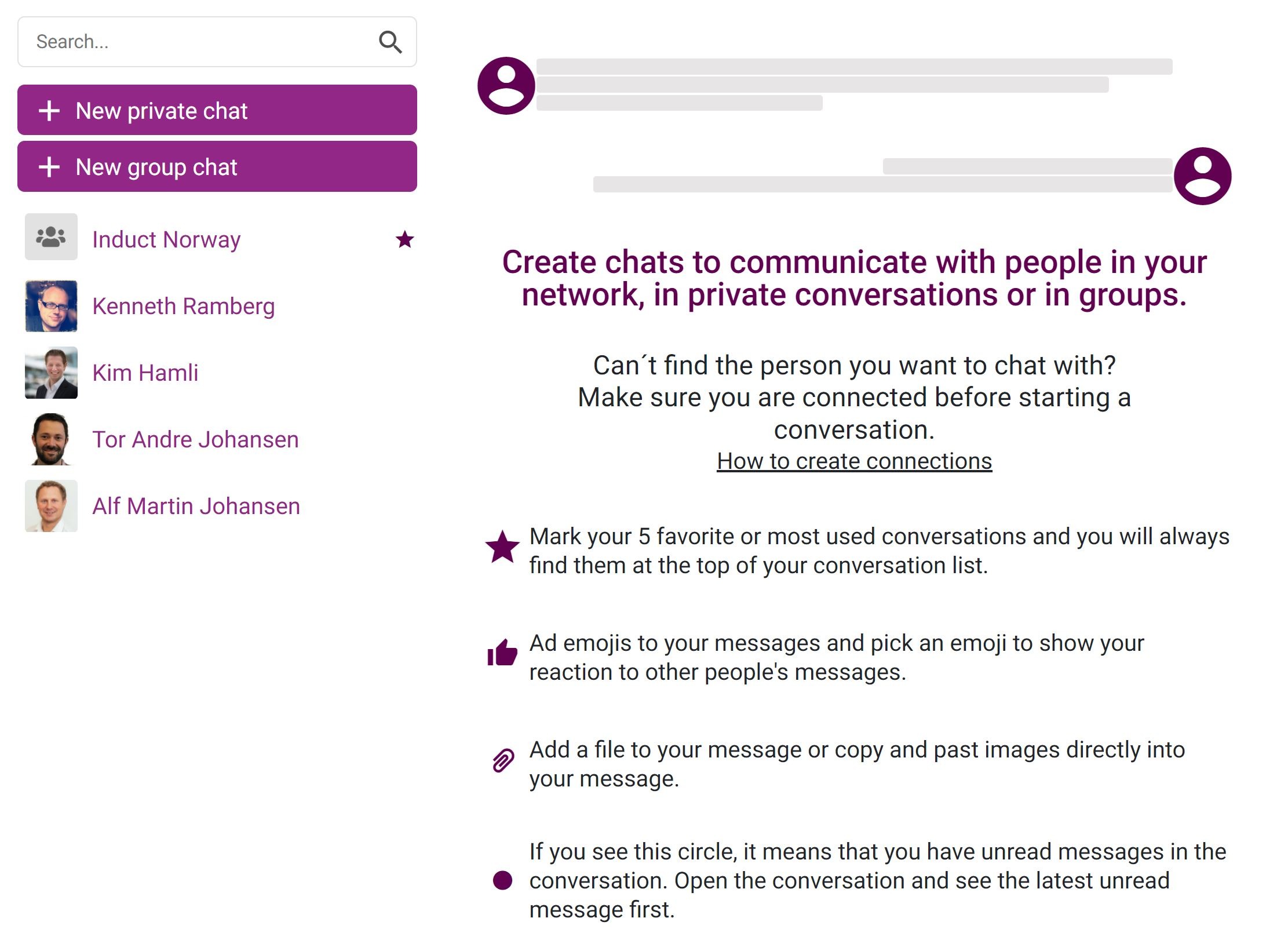Open How to create connections link

[854, 461]
